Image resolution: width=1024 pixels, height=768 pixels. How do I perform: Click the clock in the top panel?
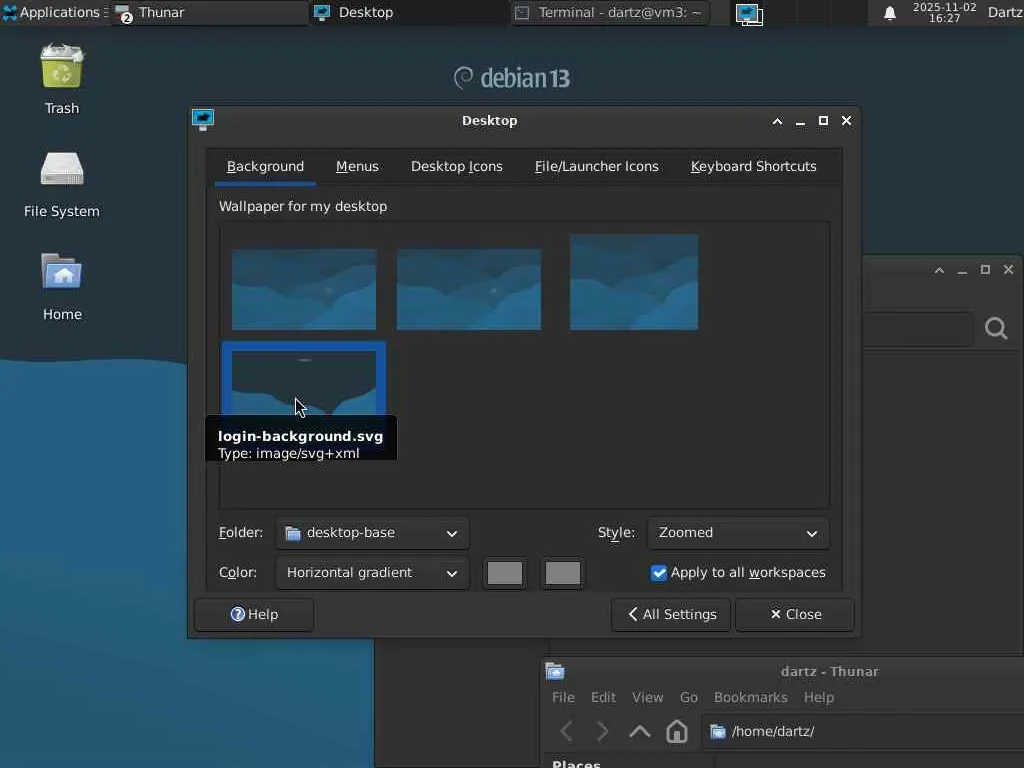944,12
